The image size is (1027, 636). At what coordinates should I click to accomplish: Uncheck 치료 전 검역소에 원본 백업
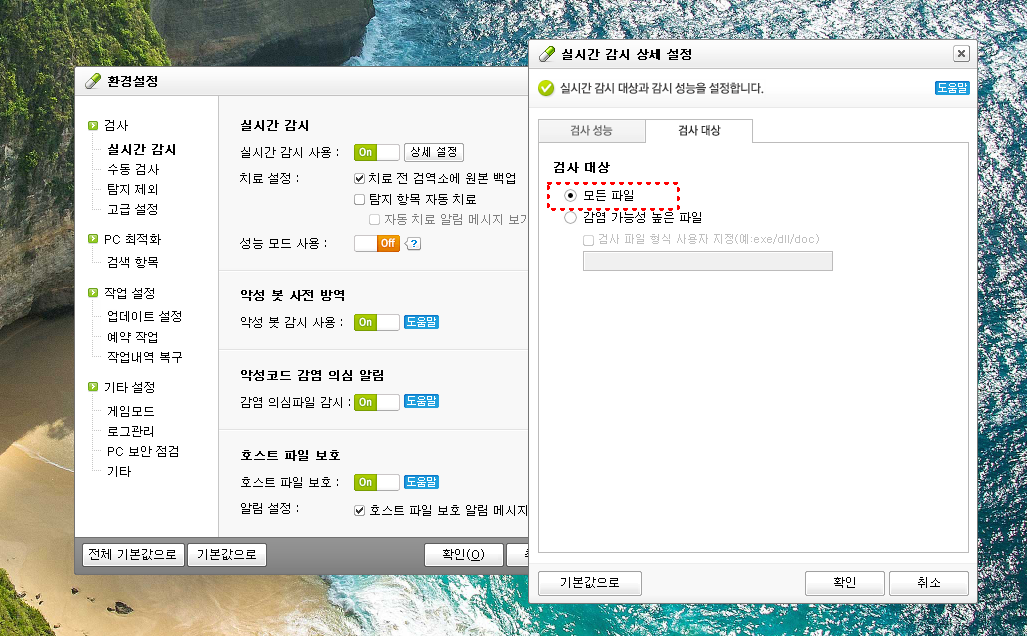[x=359, y=178]
